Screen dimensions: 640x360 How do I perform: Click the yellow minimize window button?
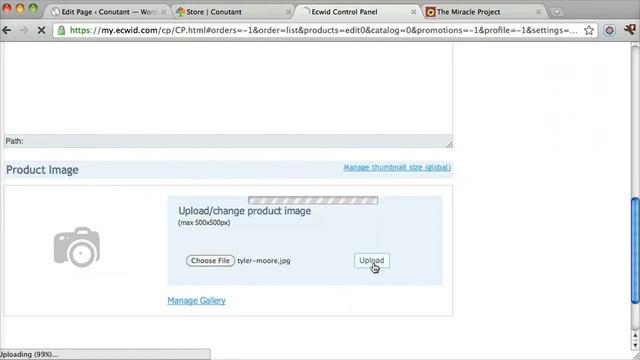coord(20,8)
